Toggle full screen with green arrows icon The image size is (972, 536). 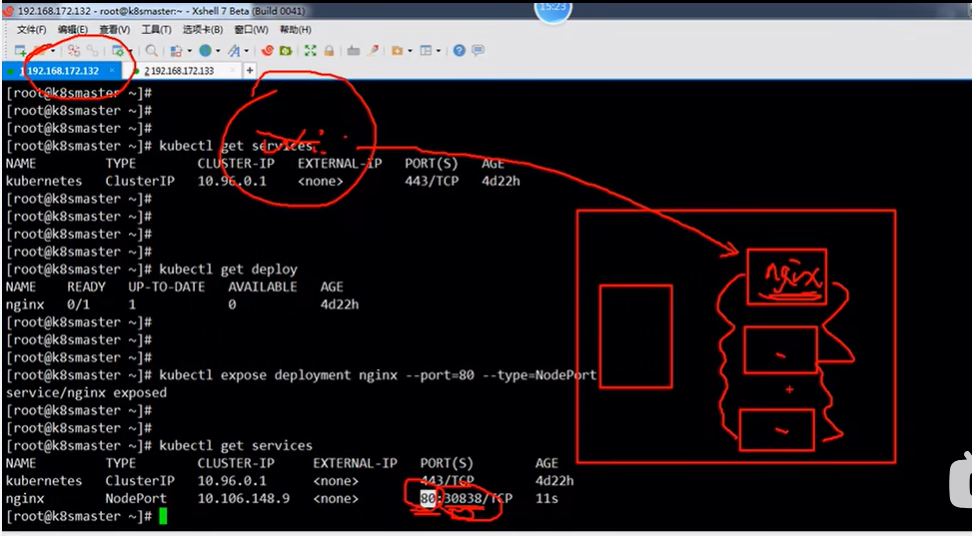click(311, 51)
